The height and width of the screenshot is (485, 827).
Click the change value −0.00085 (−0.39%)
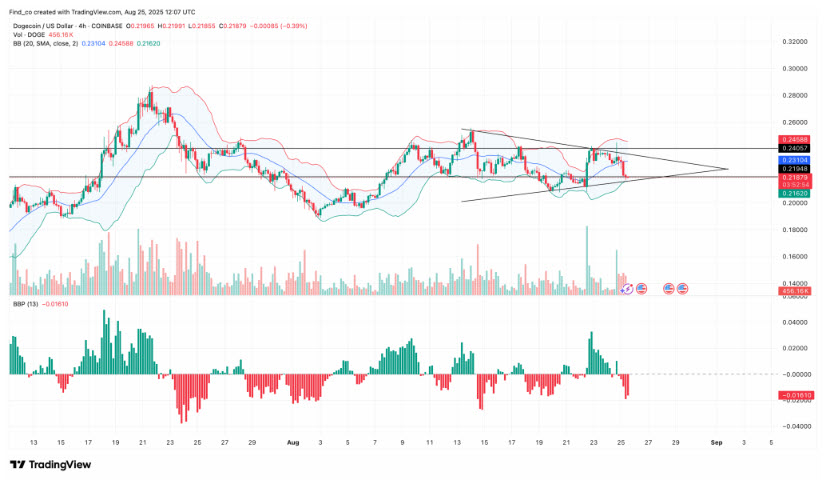click(x=278, y=26)
